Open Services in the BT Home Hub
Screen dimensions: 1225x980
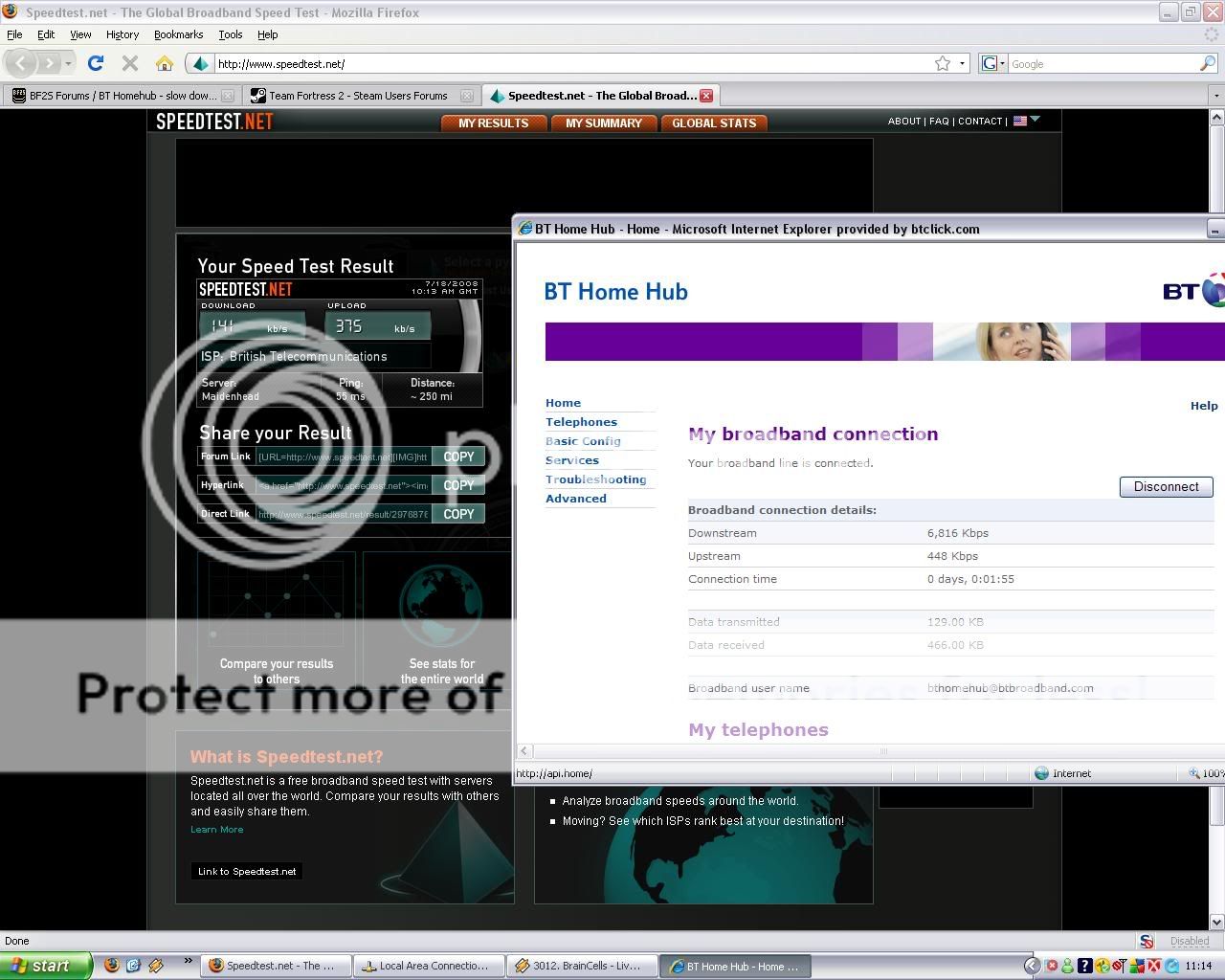tap(572, 460)
